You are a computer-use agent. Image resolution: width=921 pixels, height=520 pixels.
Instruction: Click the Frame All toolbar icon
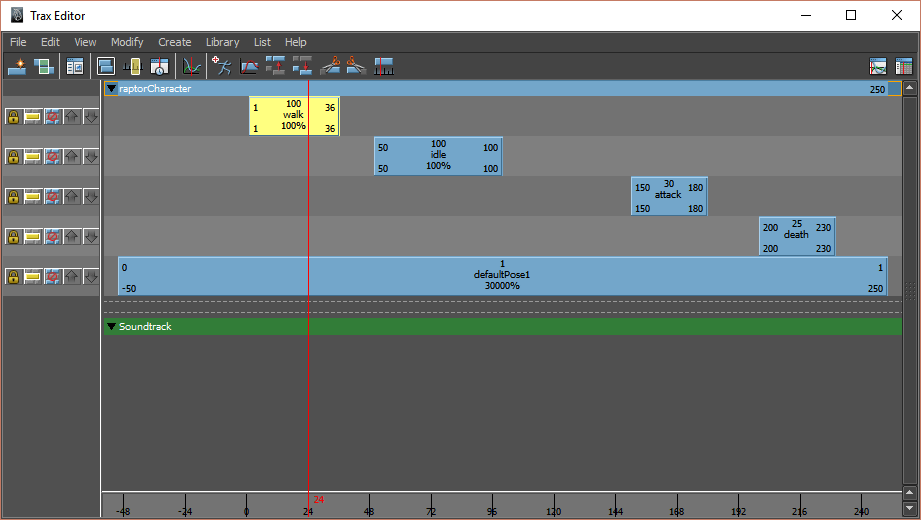click(106, 67)
